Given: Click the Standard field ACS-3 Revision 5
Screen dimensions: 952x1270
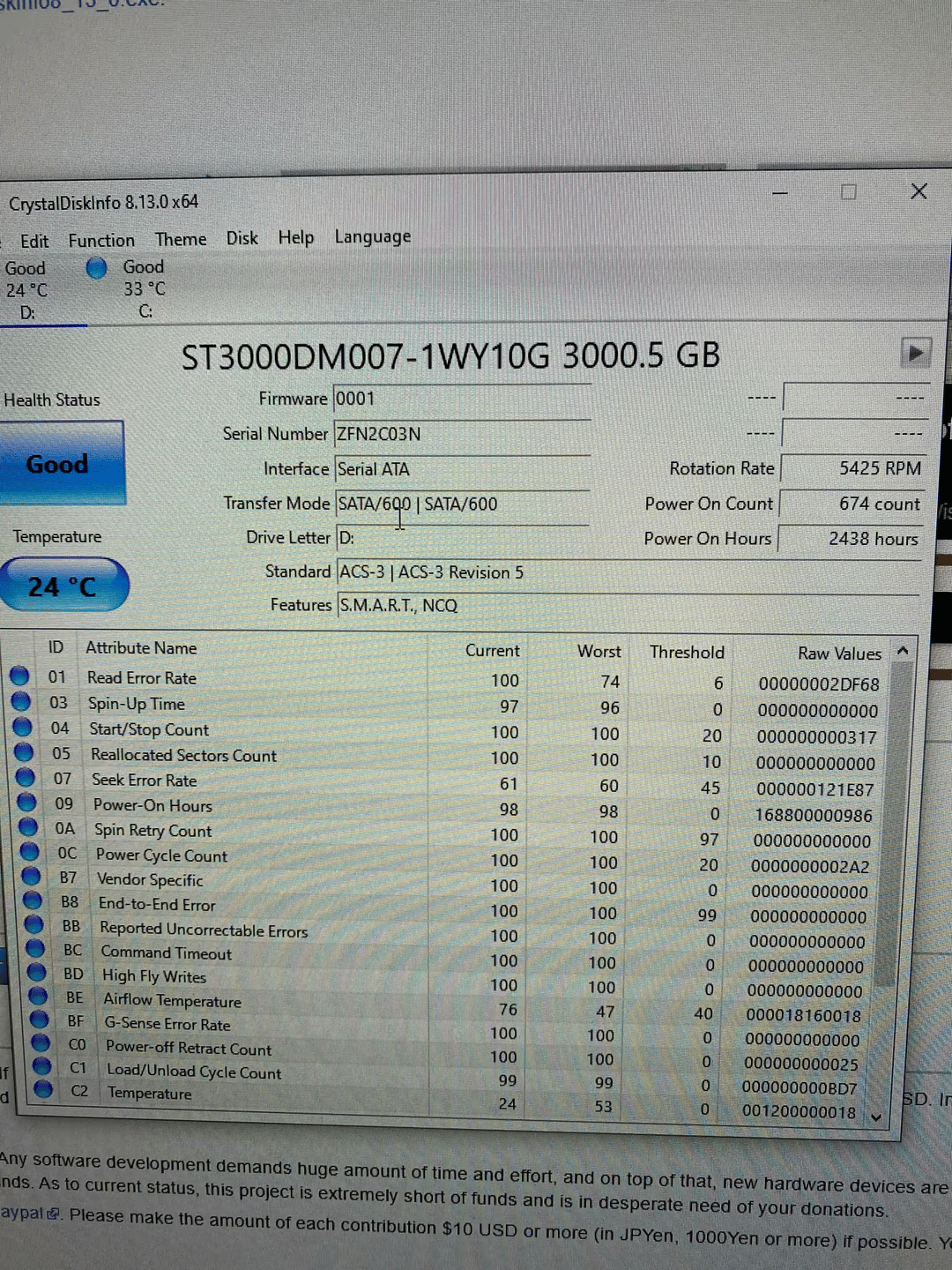Looking at the screenshot, I should [628, 571].
